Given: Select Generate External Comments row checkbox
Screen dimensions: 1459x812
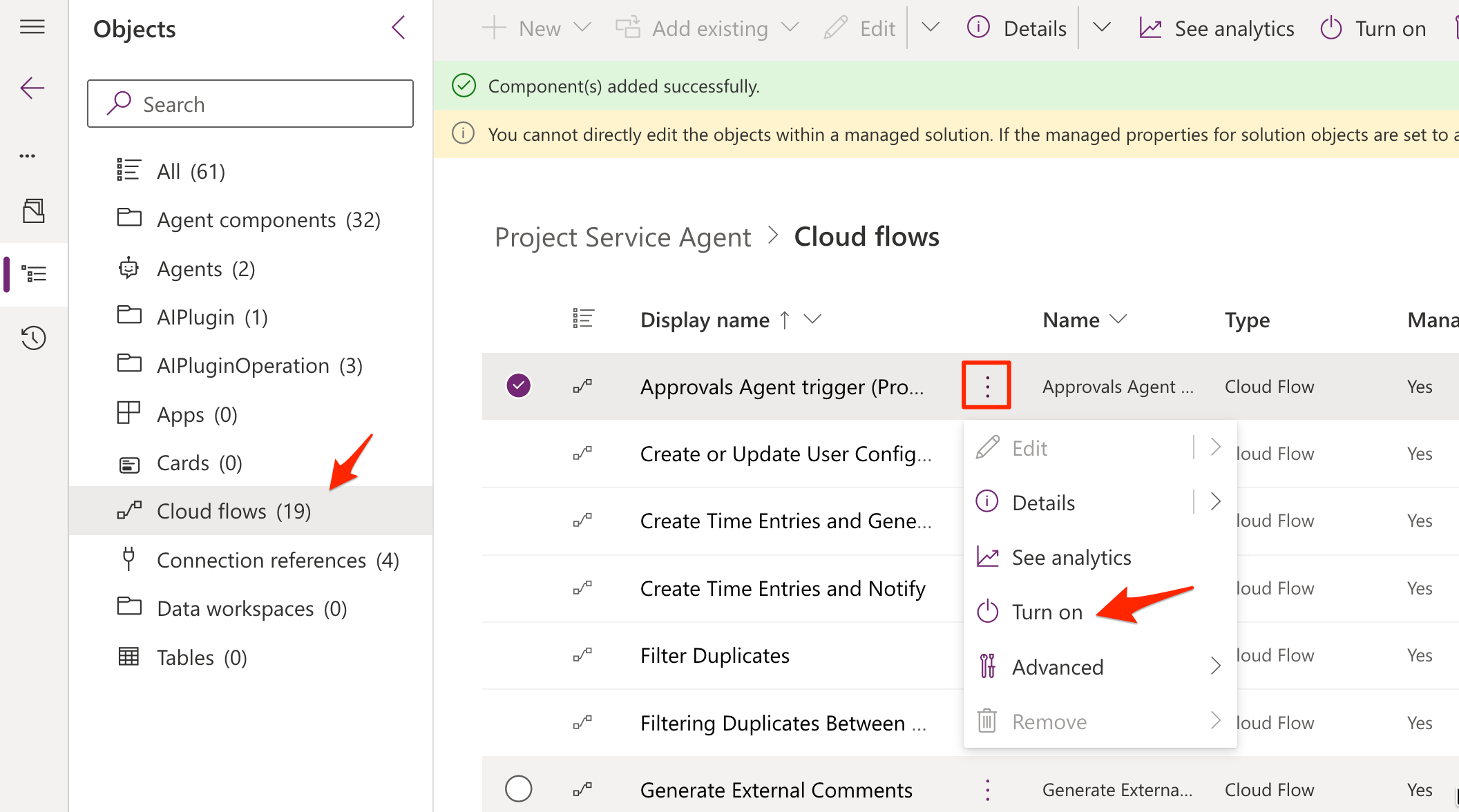Looking at the screenshot, I should tap(518, 789).
